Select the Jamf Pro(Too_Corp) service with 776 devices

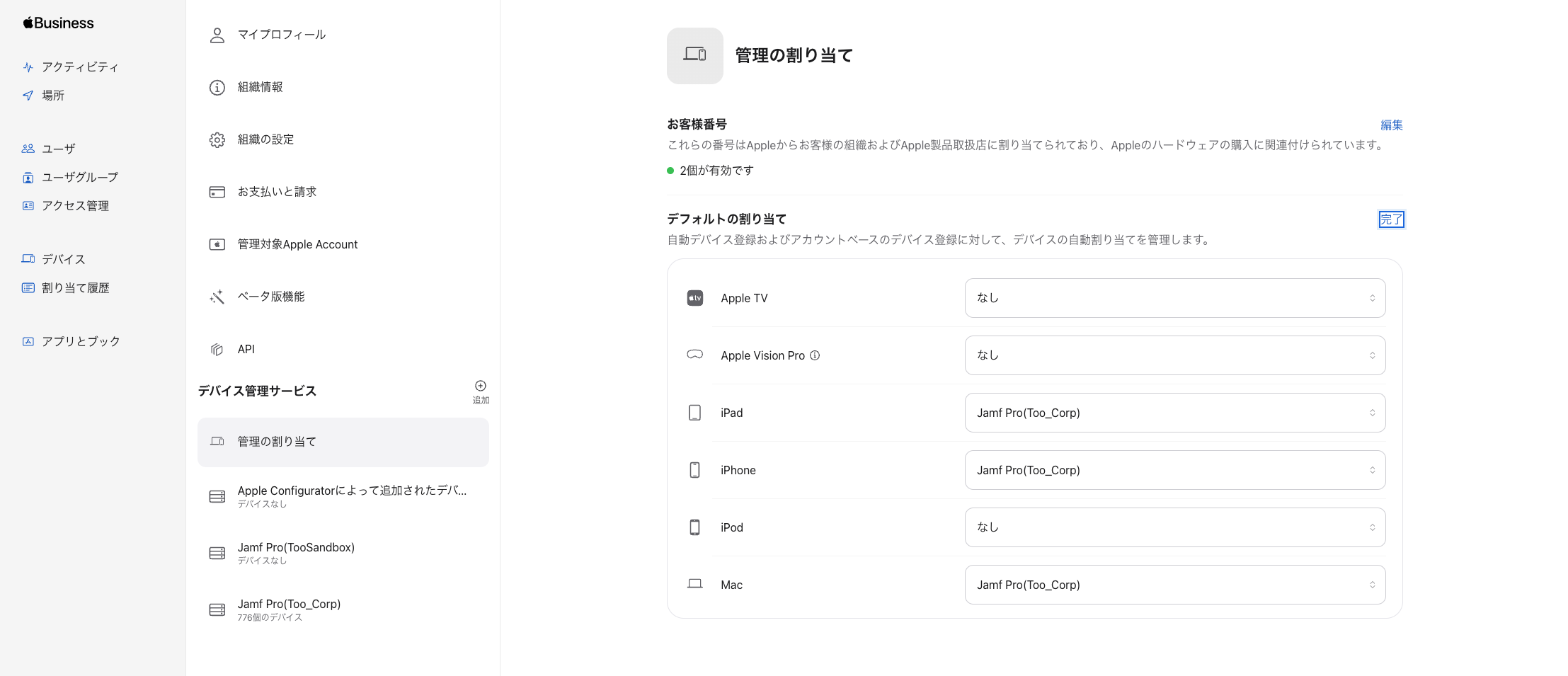point(289,608)
